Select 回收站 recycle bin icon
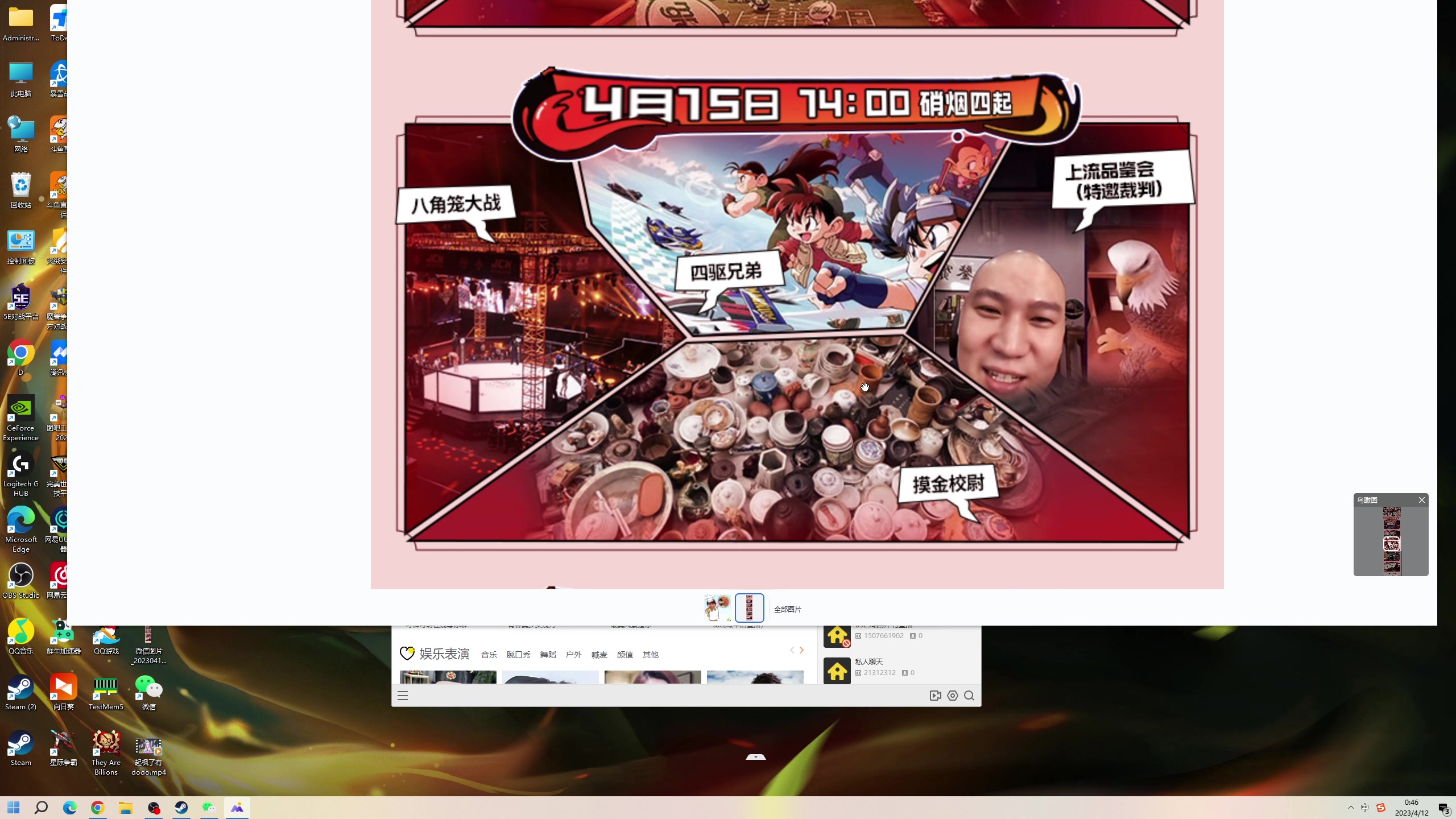This screenshot has width=1456, height=819. (21, 191)
